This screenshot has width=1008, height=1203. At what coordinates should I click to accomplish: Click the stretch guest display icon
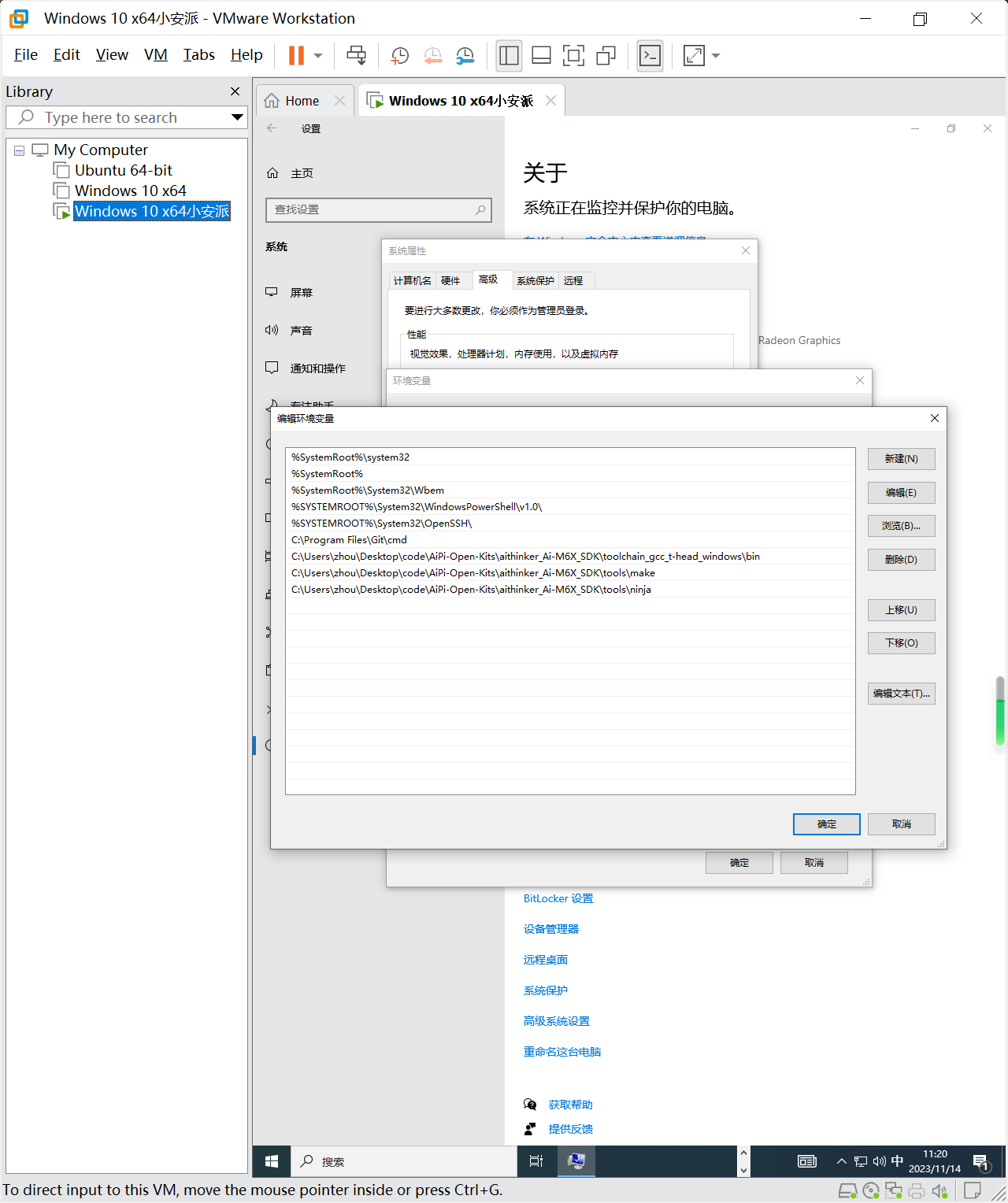click(694, 55)
